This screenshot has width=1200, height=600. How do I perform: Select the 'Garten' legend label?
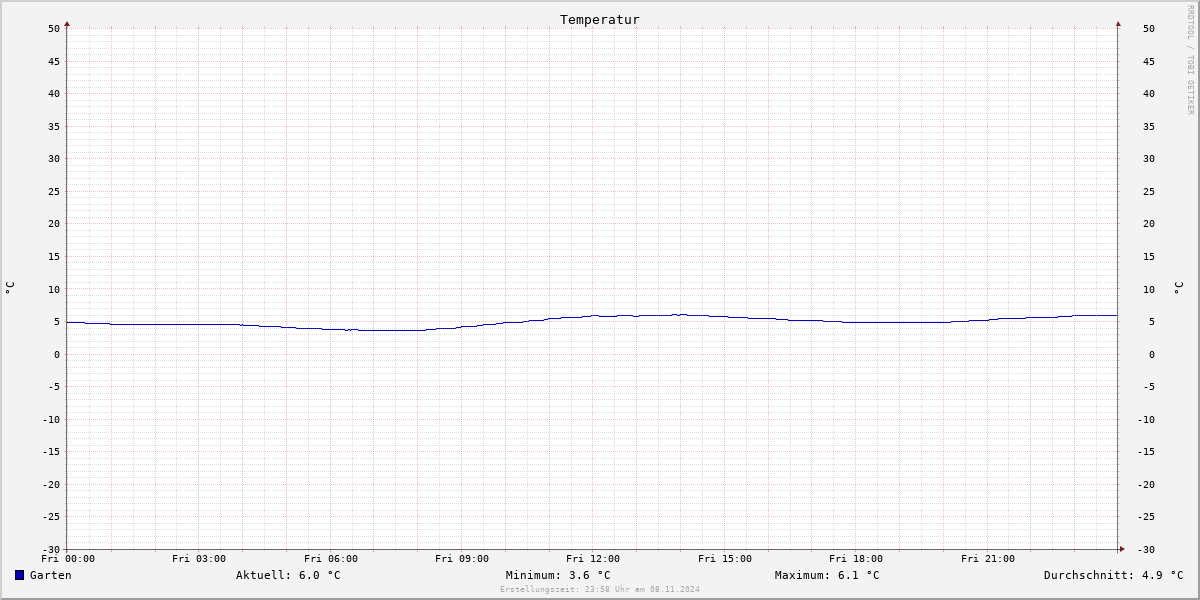tap(51, 575)
